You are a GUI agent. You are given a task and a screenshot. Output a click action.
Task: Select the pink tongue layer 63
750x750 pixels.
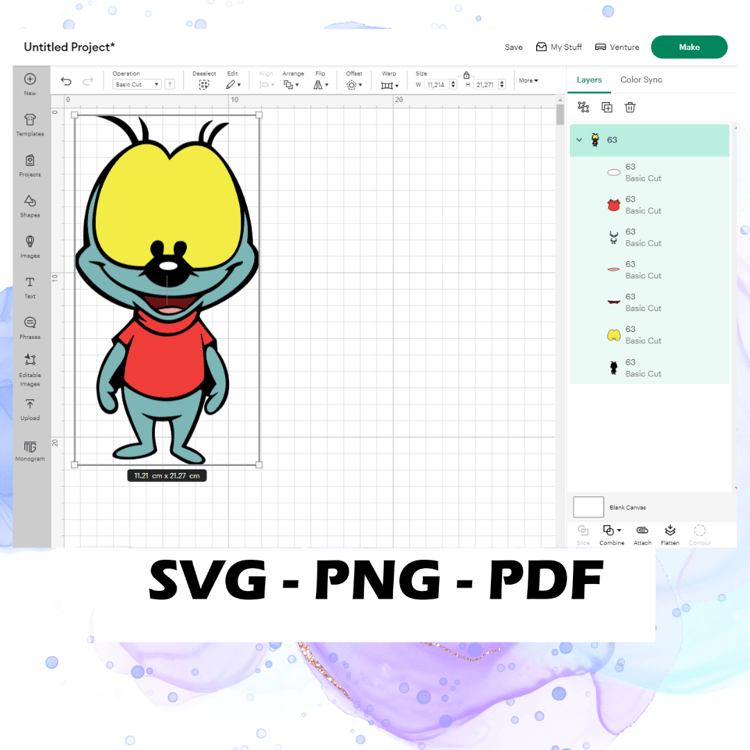tap(650, 270)
